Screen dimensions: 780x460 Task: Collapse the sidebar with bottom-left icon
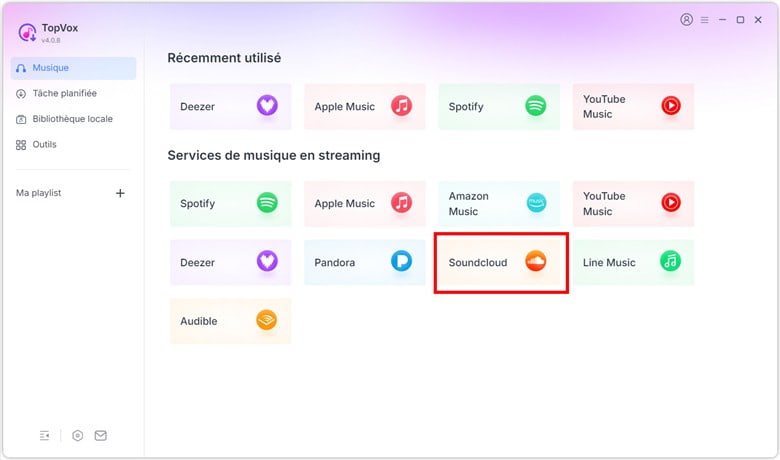pyautogui.click(x=44, y=436)
